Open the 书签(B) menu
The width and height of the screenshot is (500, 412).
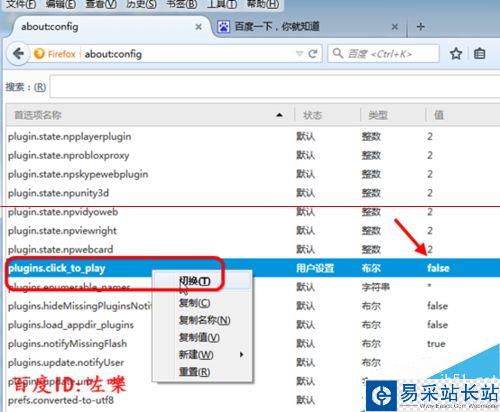(x=182, y=4)
